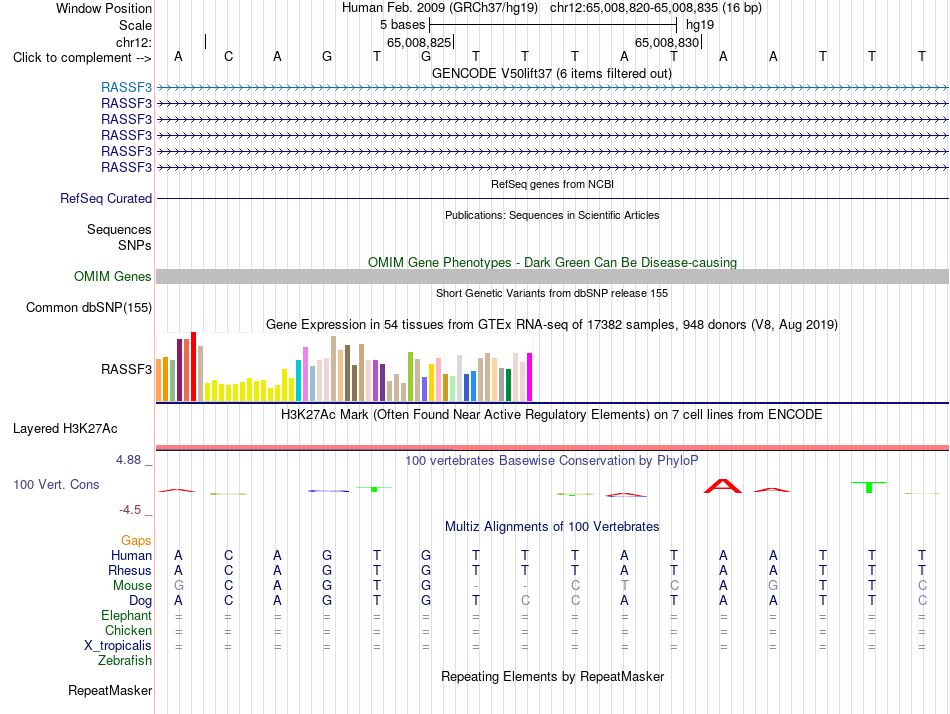
Task: Click the 'RefSeq genes from NCBI' track title
Action: click(552, 184)
